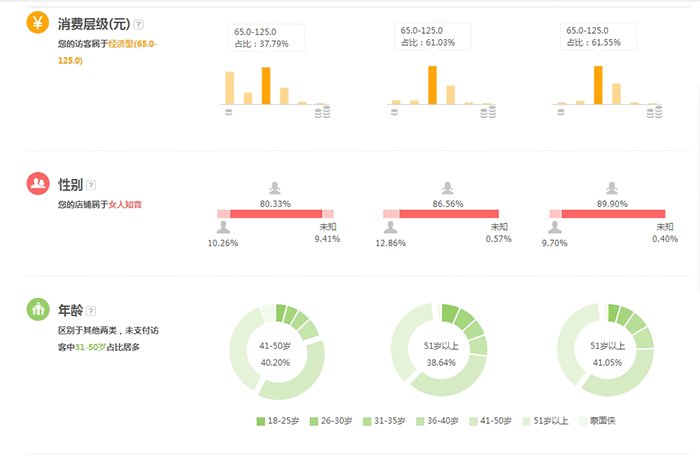Toggle the 51岁以上 legend entry
700x460 pixels.
pos(546,421)
